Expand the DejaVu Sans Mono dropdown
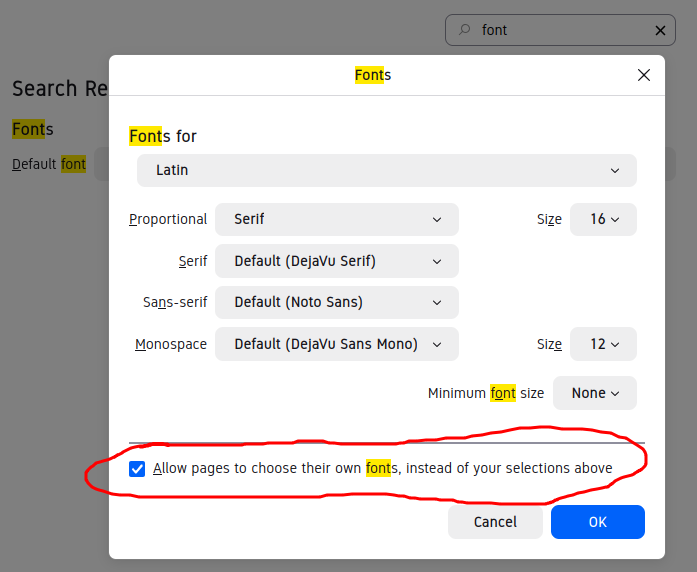 pos(336,344)
